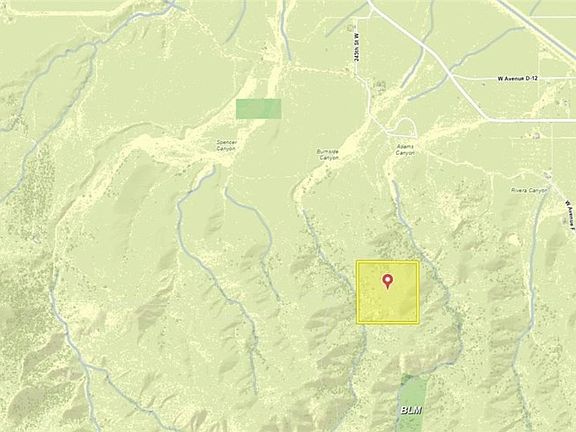Select the Adams Canyon map label
Viewport: 576px width, 432px height.
(x=406, y=150)
